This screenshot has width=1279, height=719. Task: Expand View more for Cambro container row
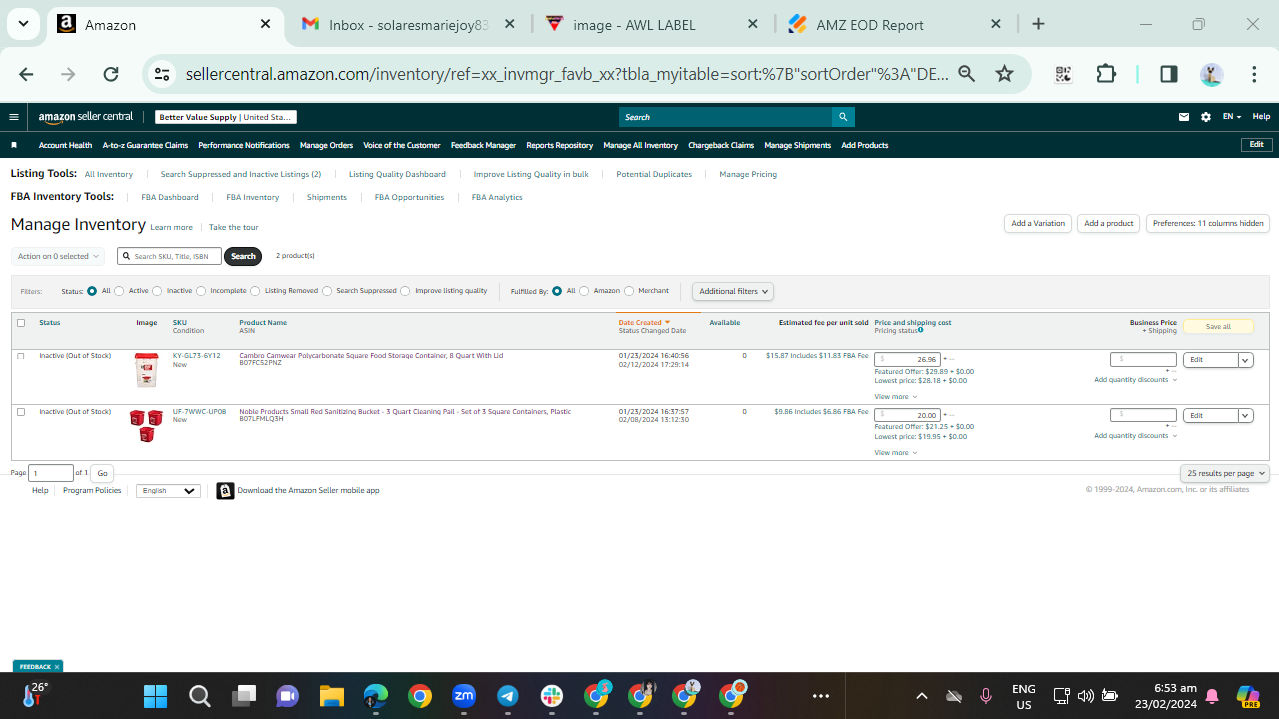[x=895, y=397]
